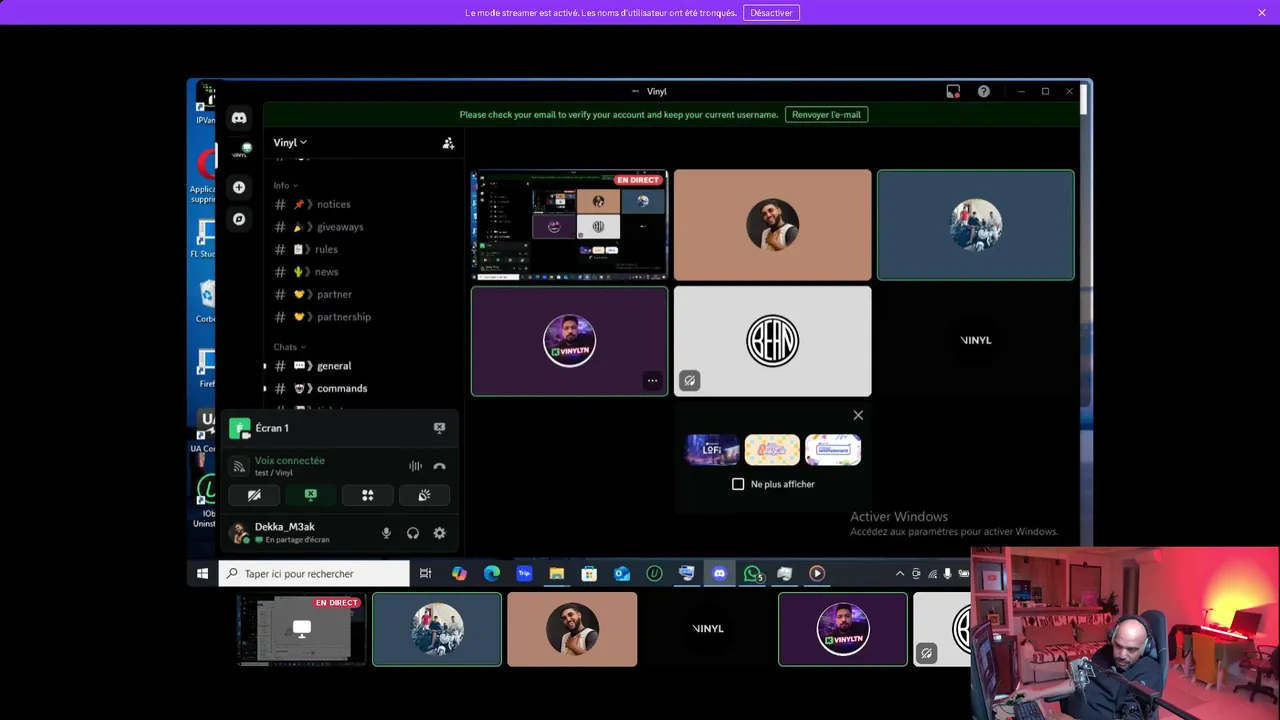Select the BEAN participant tile
Viewport: 1280px width, 720px height.
[x=772, y=341]
